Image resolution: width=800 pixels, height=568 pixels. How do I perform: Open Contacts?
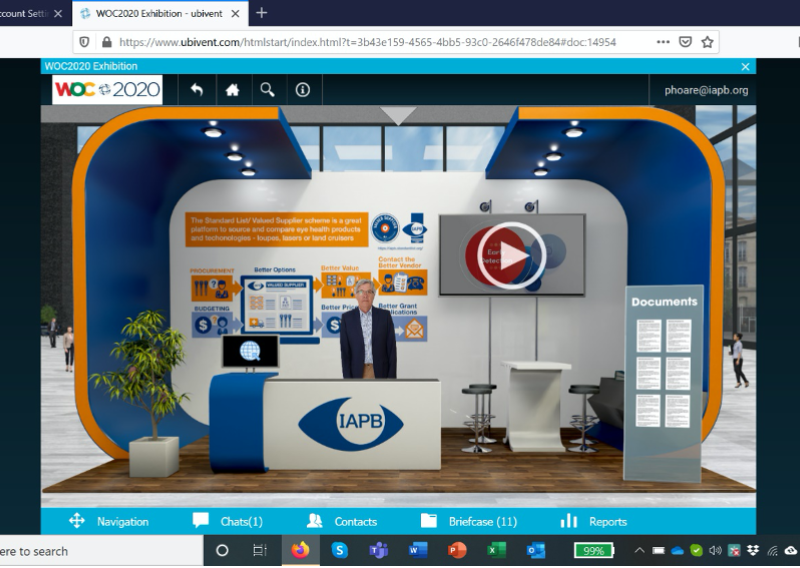coord(342,522)
